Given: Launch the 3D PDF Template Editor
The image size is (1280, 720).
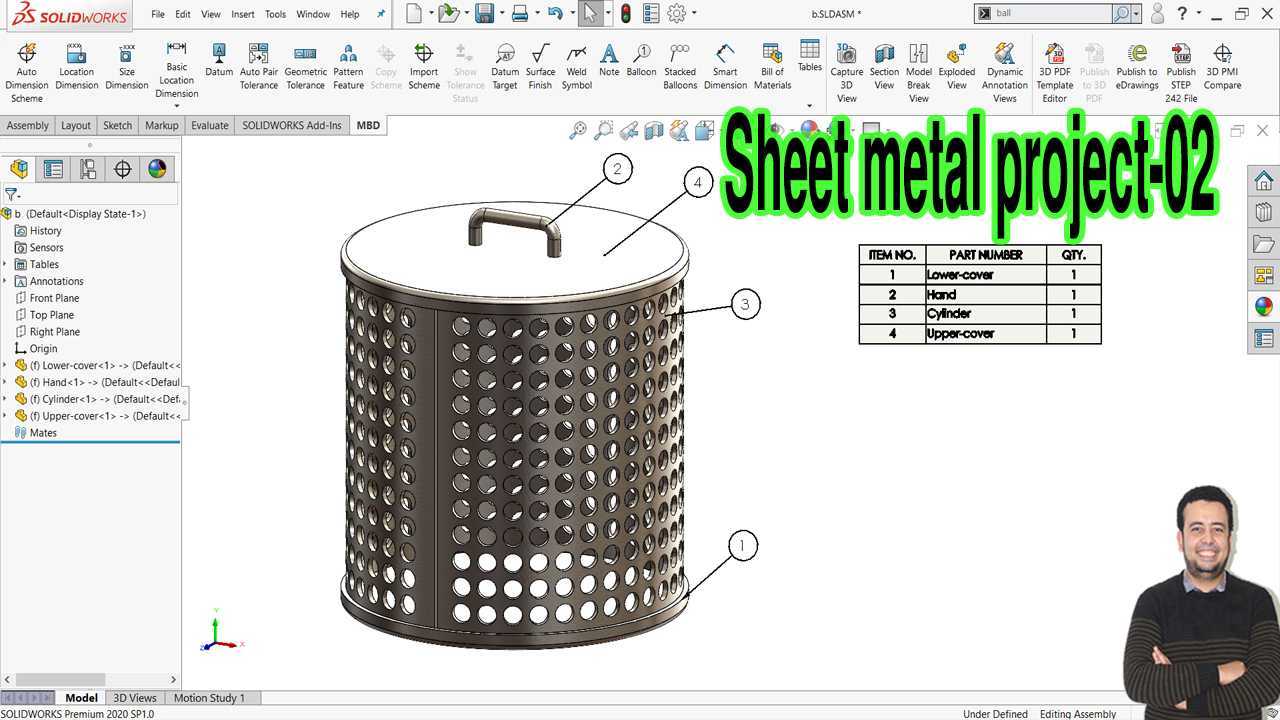Looking at the screenshot, I should tap(1055, 72).
